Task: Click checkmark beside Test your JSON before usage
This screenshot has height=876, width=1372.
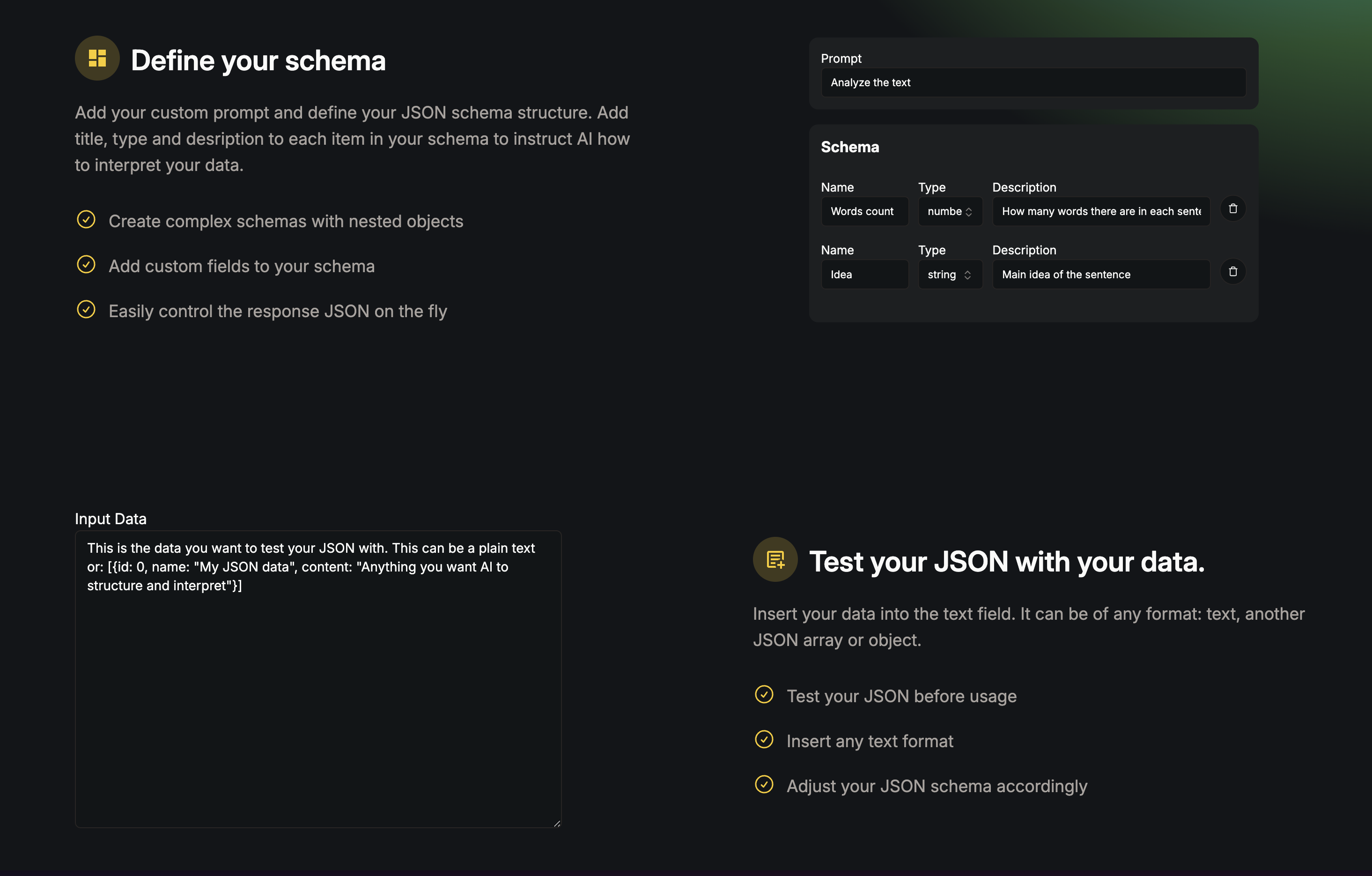Action: [763, 694]
